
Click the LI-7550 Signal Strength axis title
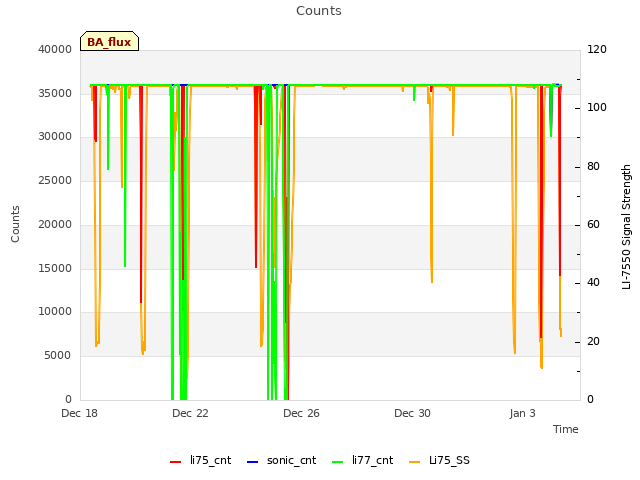click(x=626, y=227)
